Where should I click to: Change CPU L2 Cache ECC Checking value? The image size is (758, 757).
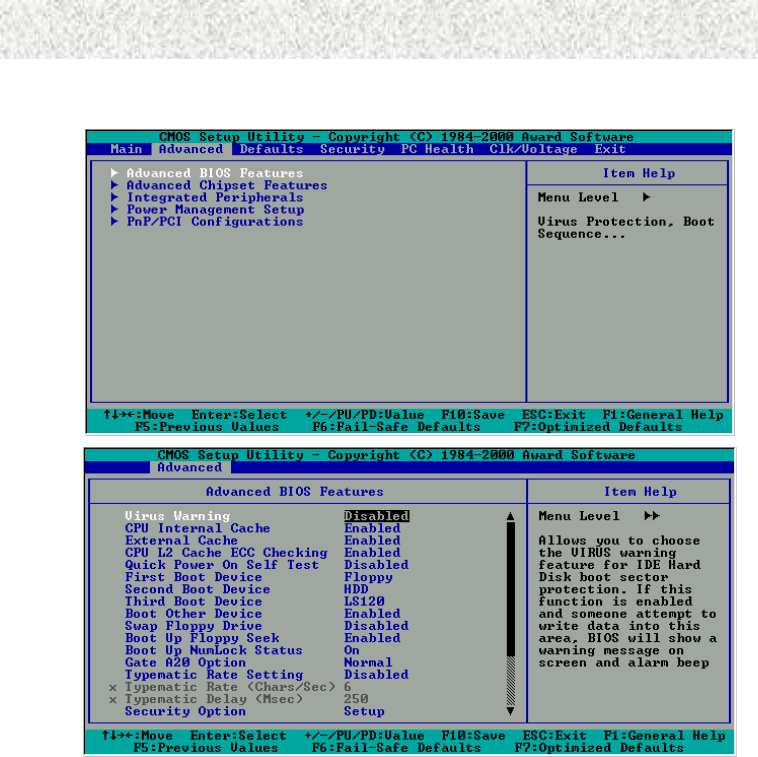click(372, 553)
